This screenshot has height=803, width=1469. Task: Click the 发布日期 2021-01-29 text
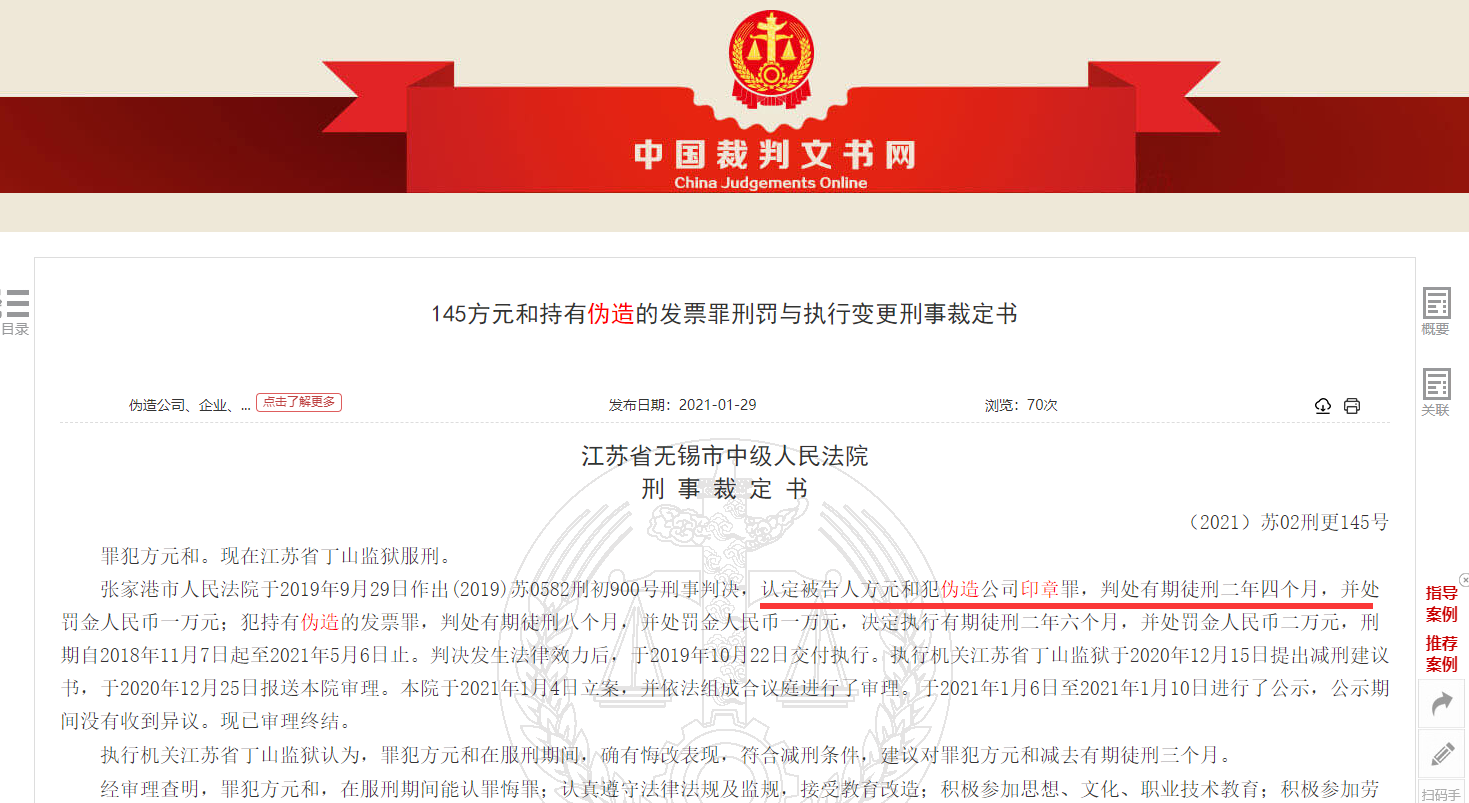683,405
